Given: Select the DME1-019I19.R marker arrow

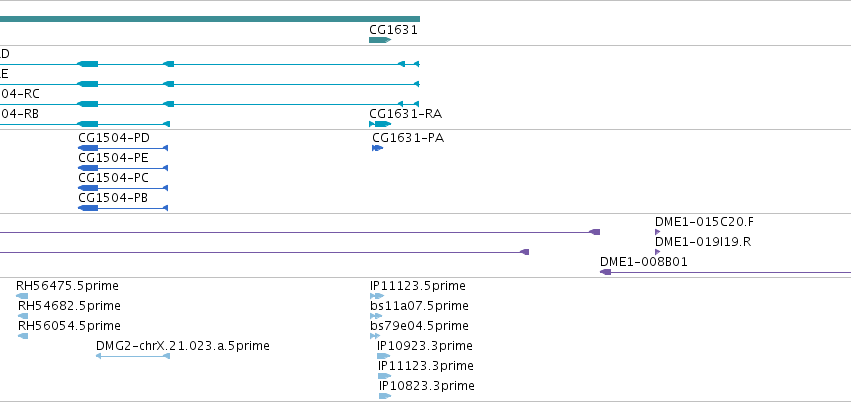Looking at the screenshot, I should [x=658, y=252].
